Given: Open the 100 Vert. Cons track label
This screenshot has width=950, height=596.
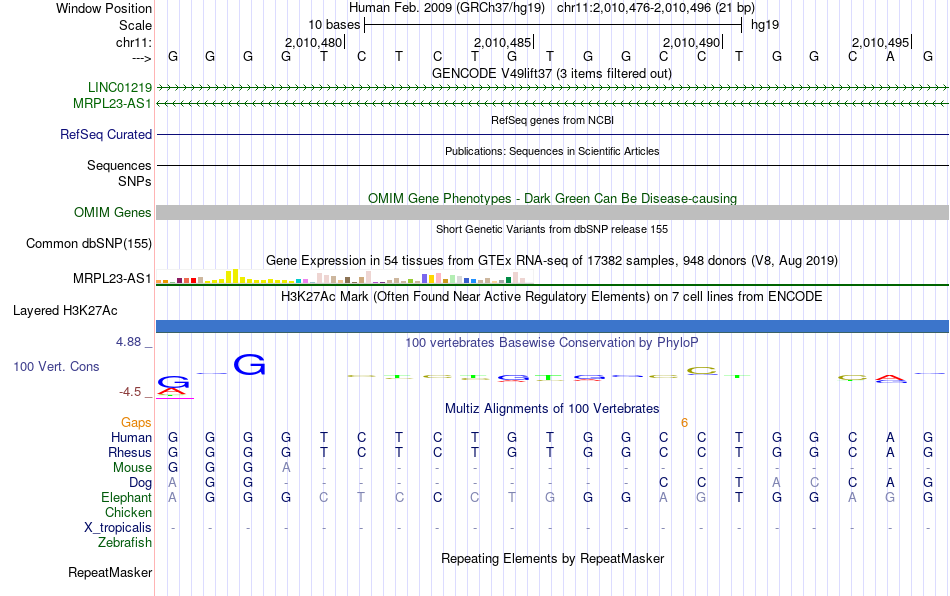Looking at the screenshot, I should (56, 366).
